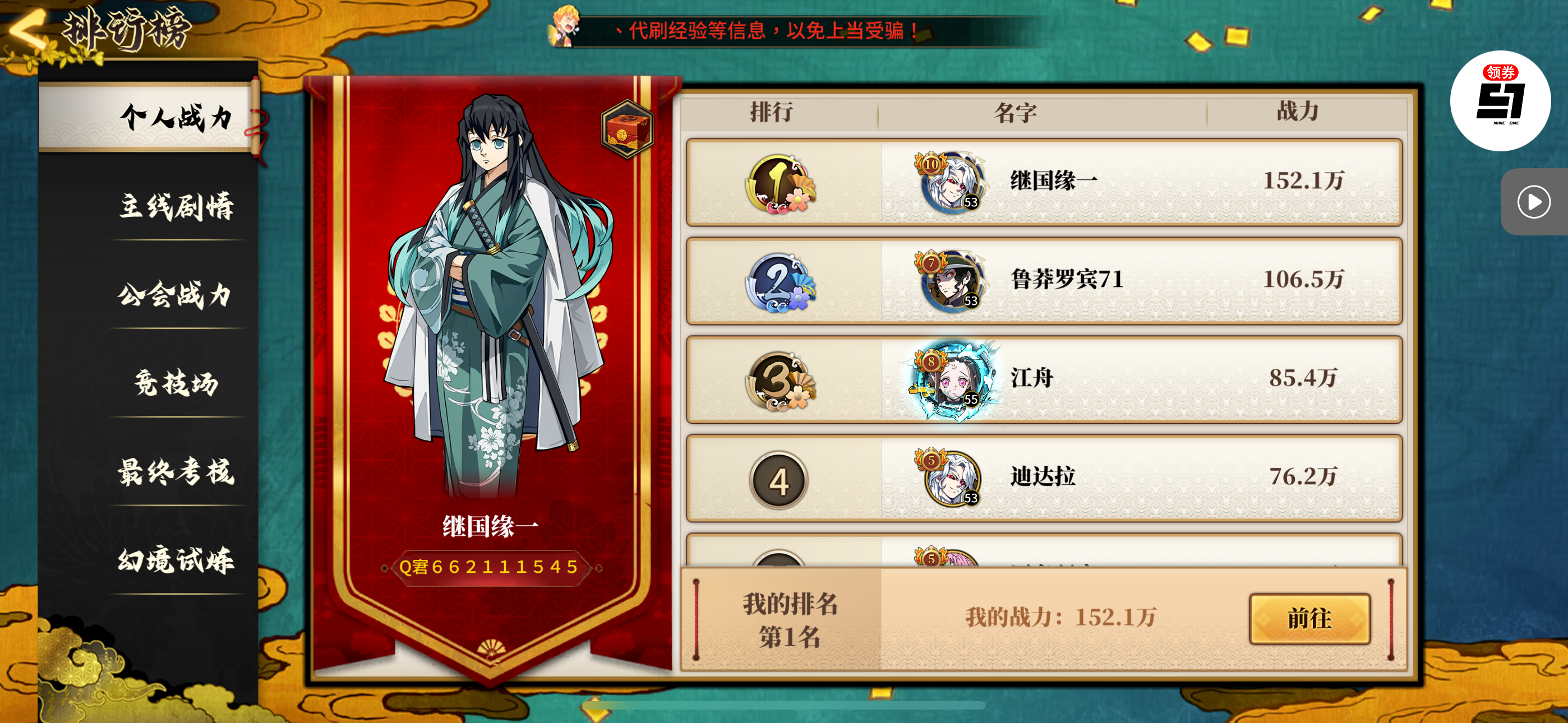
Task: Tap the featured character portrait banner
Action: (492, 371)
